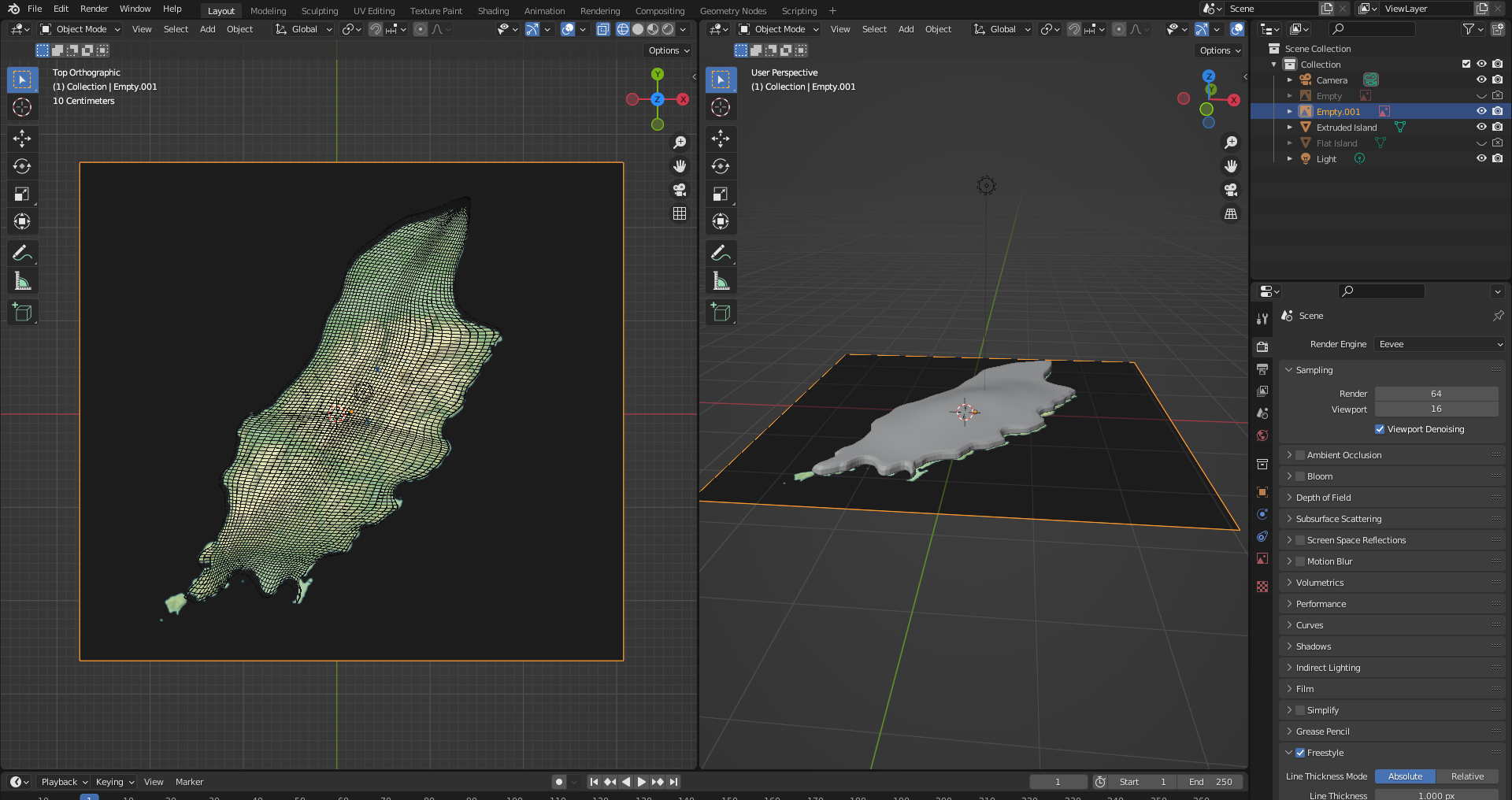Screen dimensions: 1512x800
Task: Open the Render Engine dropdown
Action: pyautogui.click(x=1440, y=344)
